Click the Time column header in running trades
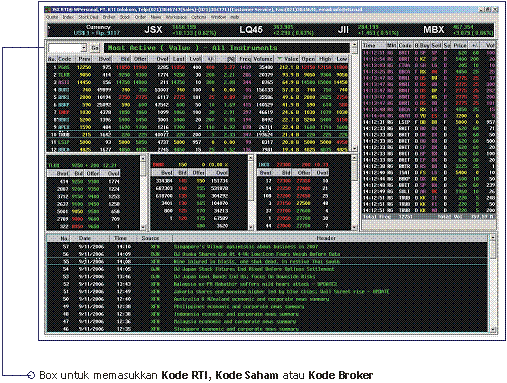 [x=374, y=45]
